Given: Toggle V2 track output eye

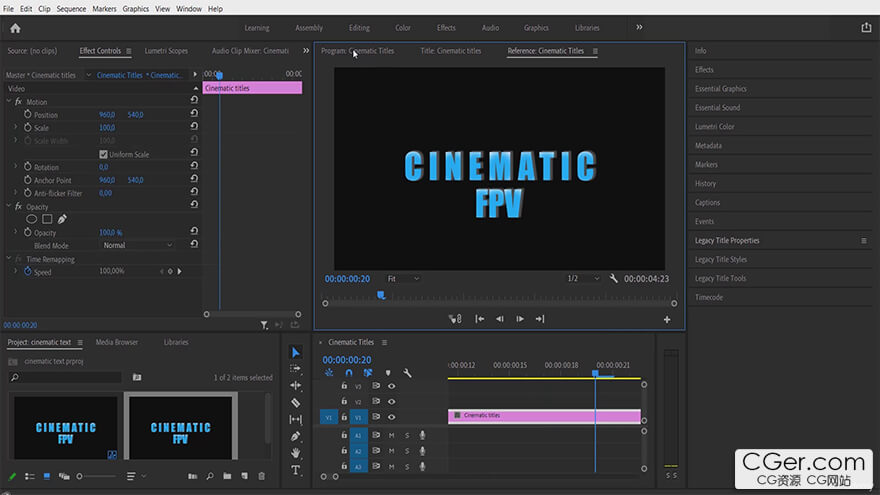Looking at the screenshot, I should [392, 402].
